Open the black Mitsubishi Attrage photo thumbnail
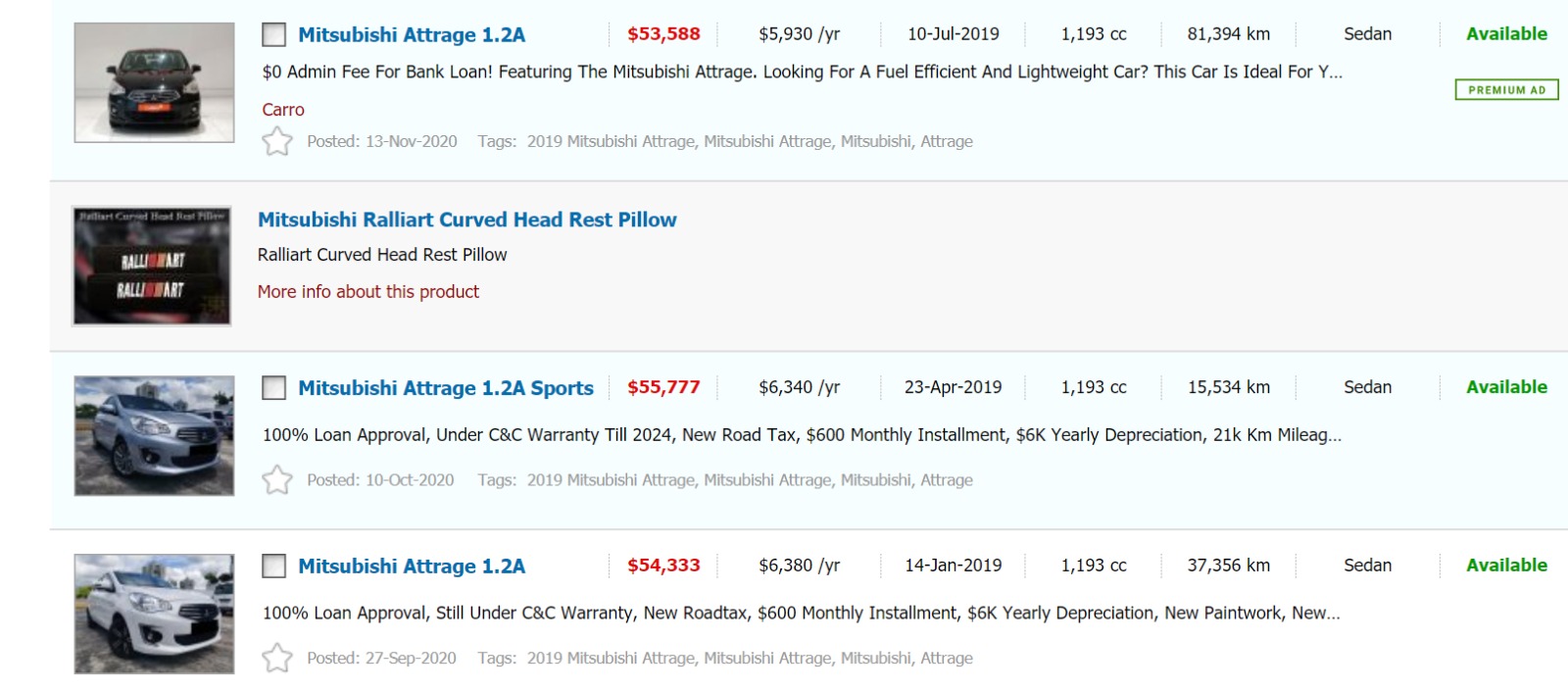 [x=154, y=83]
